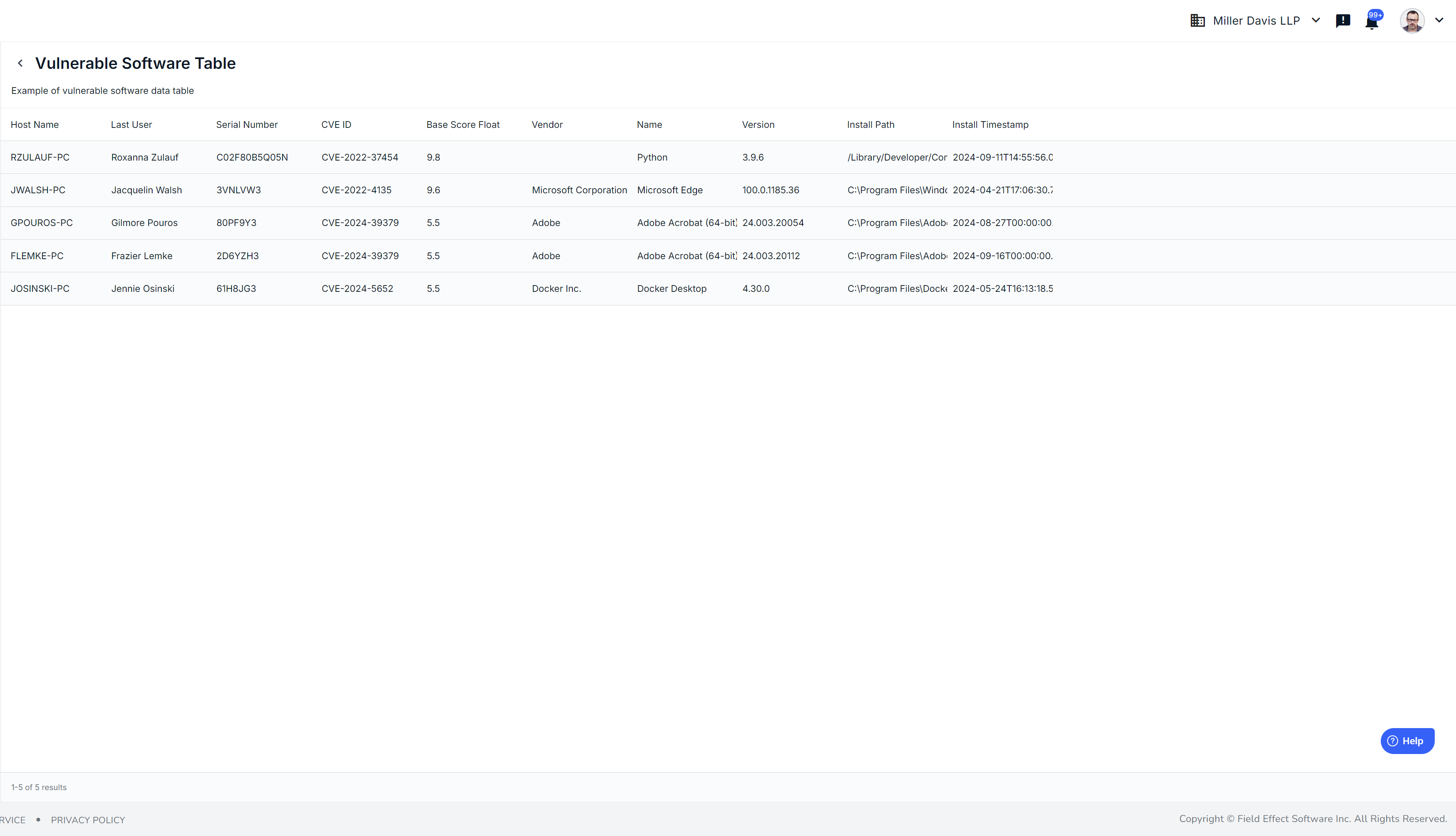This screenshot has width=1456, height=836.
Task: Click the organization building icon
Action: 1198,21
